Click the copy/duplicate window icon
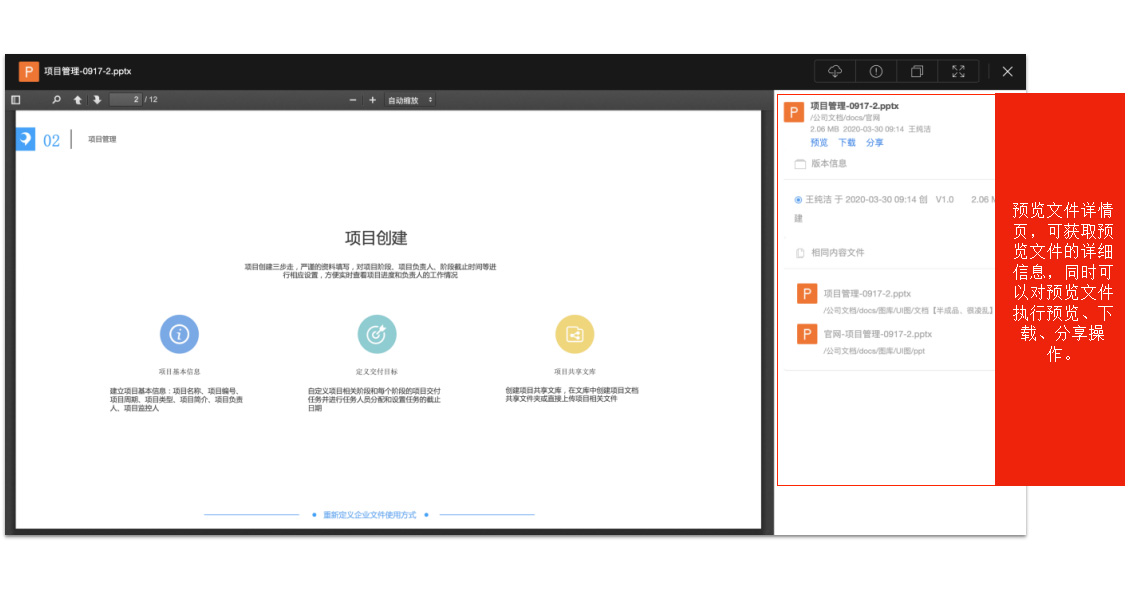1130x600 pixels. click(x=917, y=71)
